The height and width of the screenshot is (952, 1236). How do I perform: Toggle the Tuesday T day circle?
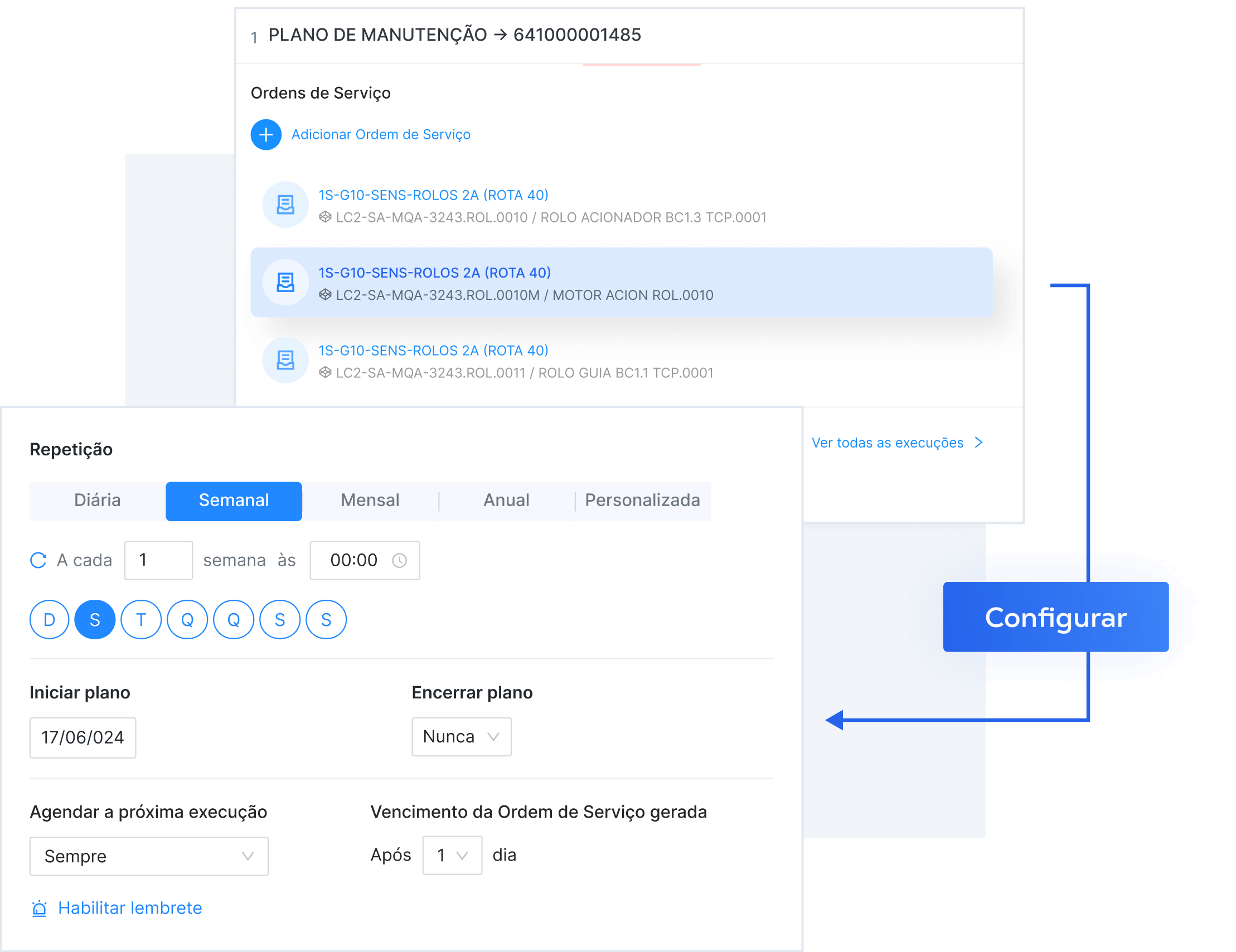pos(141,619)
